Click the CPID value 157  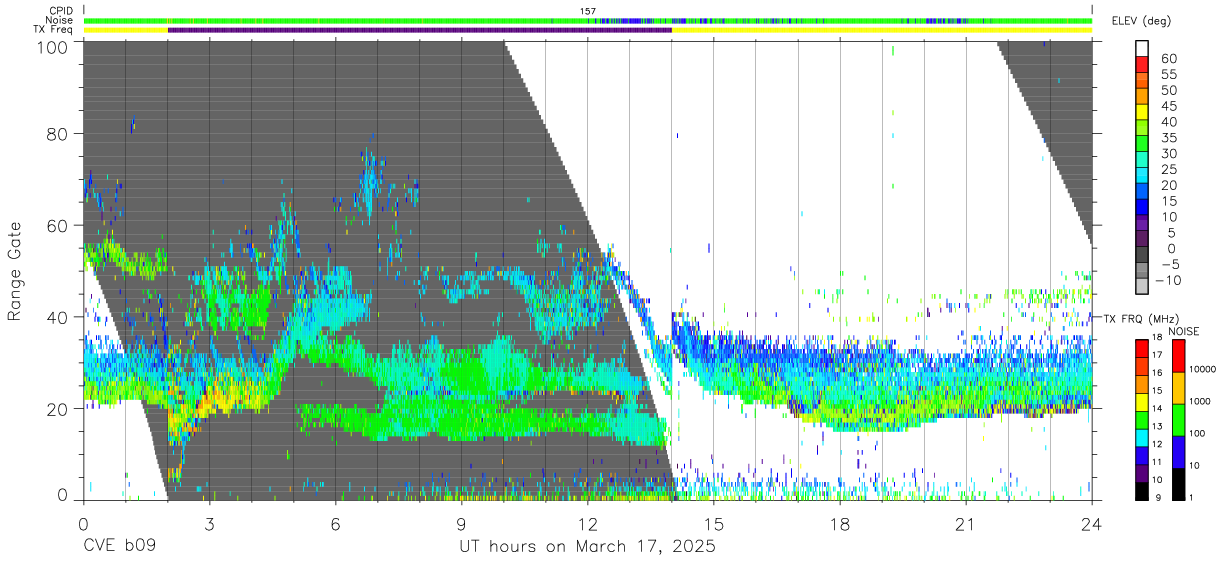tap(588, 11)
